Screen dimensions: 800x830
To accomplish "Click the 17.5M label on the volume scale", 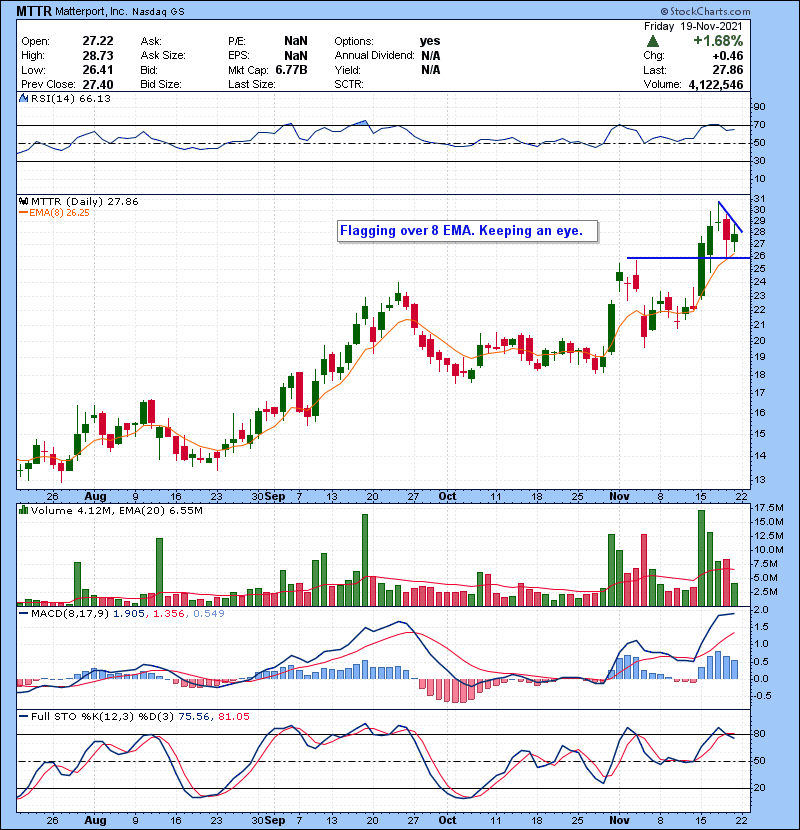I will 769,508.
